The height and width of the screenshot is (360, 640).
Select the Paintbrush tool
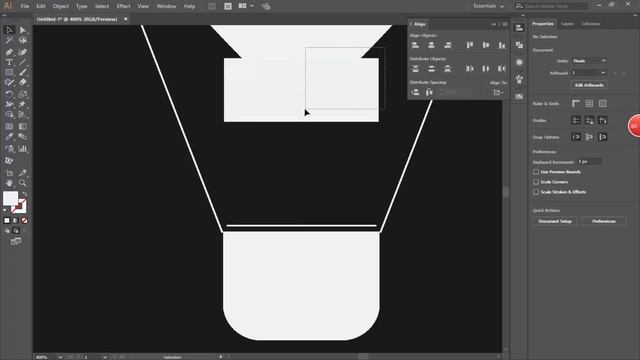(x=23, y=73)
